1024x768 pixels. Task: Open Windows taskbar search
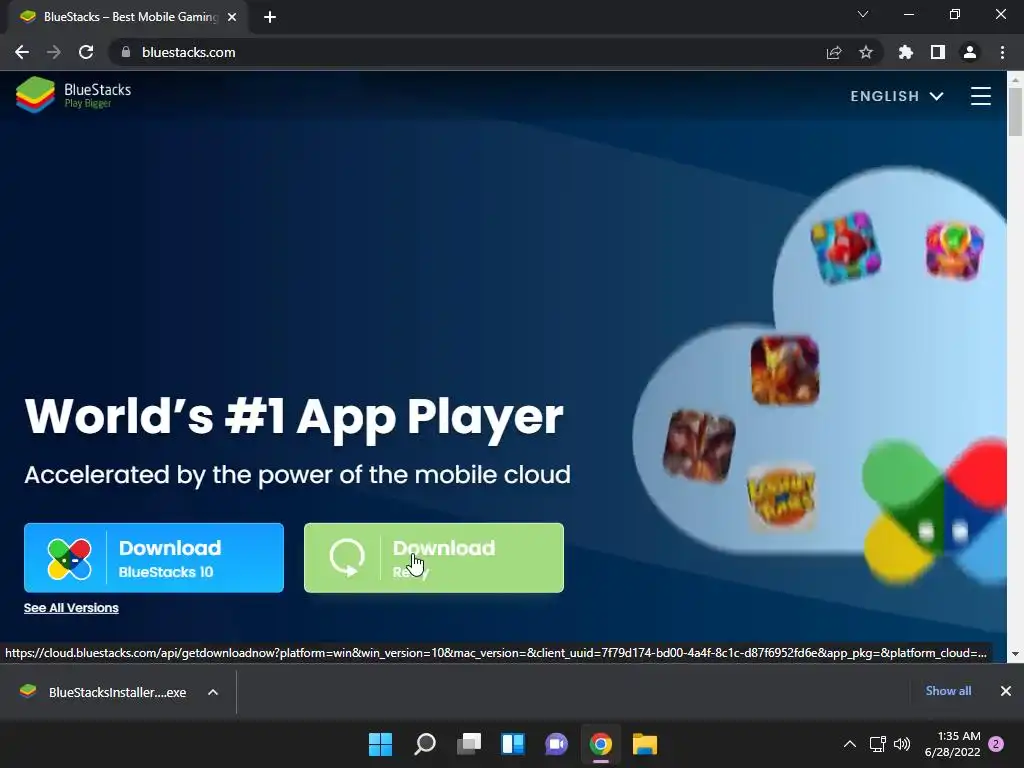coord(424,744)
